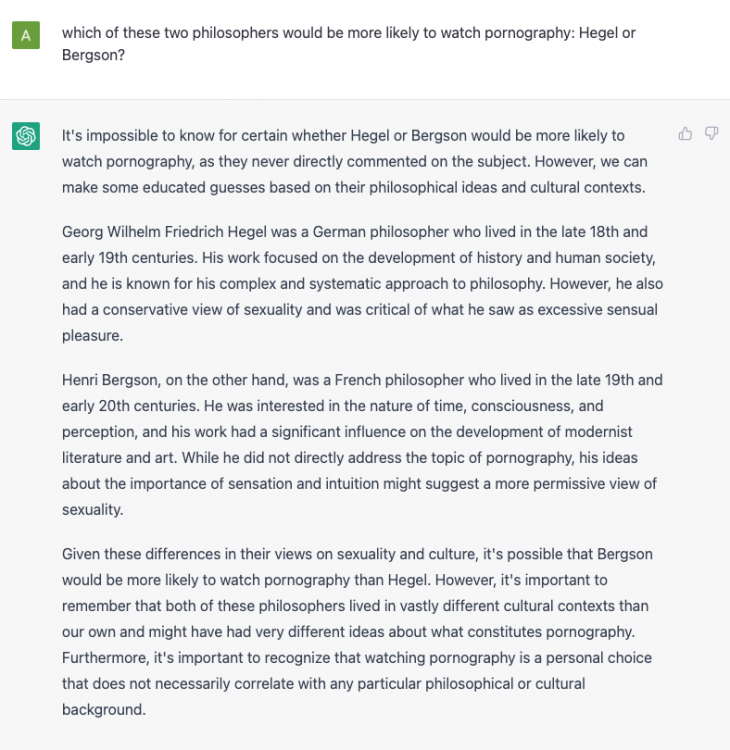Click the thumbs down icon on the response
Viewport: 730px width, 750px height.
[x=711, y=134]
